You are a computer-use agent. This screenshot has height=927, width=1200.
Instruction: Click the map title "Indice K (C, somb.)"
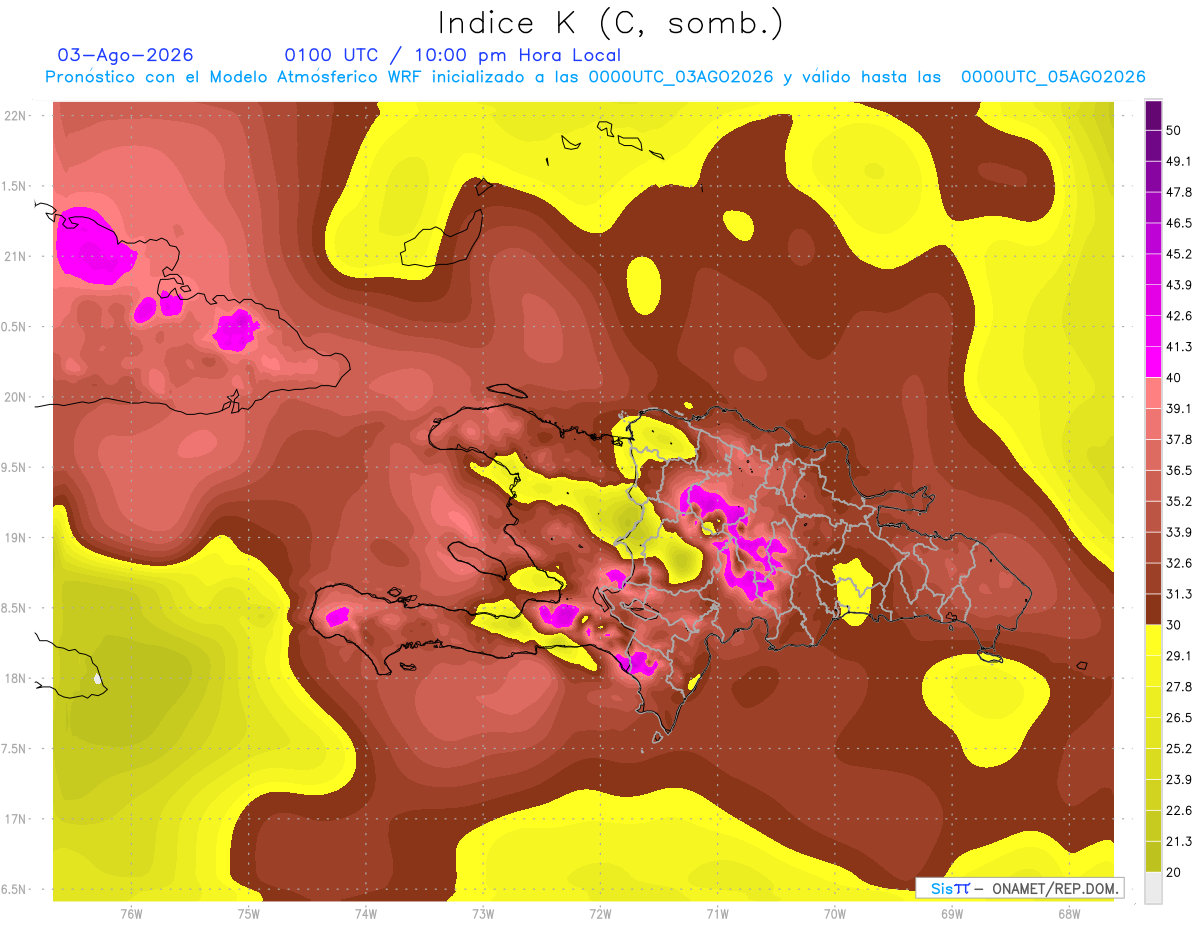[x=611, y=24]
